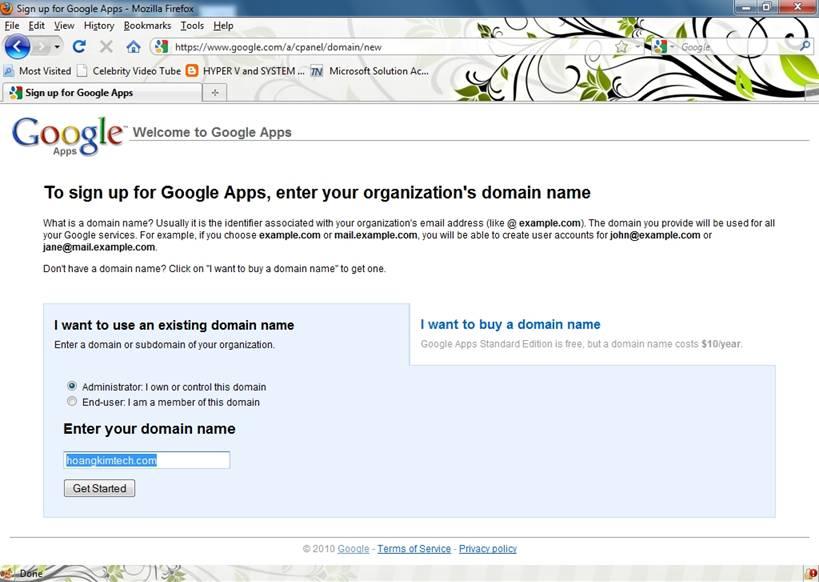Open the address bar history dropdown arrow
The image size is (819, 582).
(638, 47)
